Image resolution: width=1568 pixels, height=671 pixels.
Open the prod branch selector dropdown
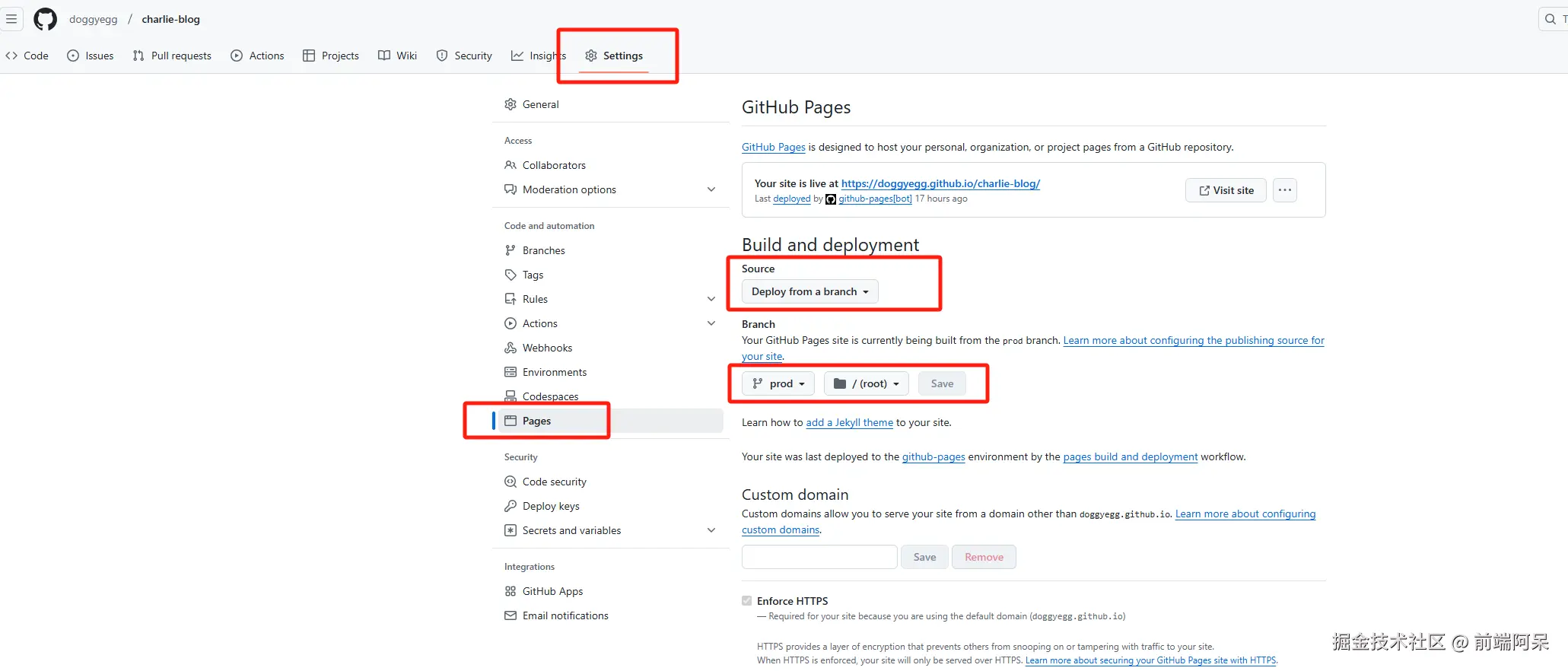[778, 383]
